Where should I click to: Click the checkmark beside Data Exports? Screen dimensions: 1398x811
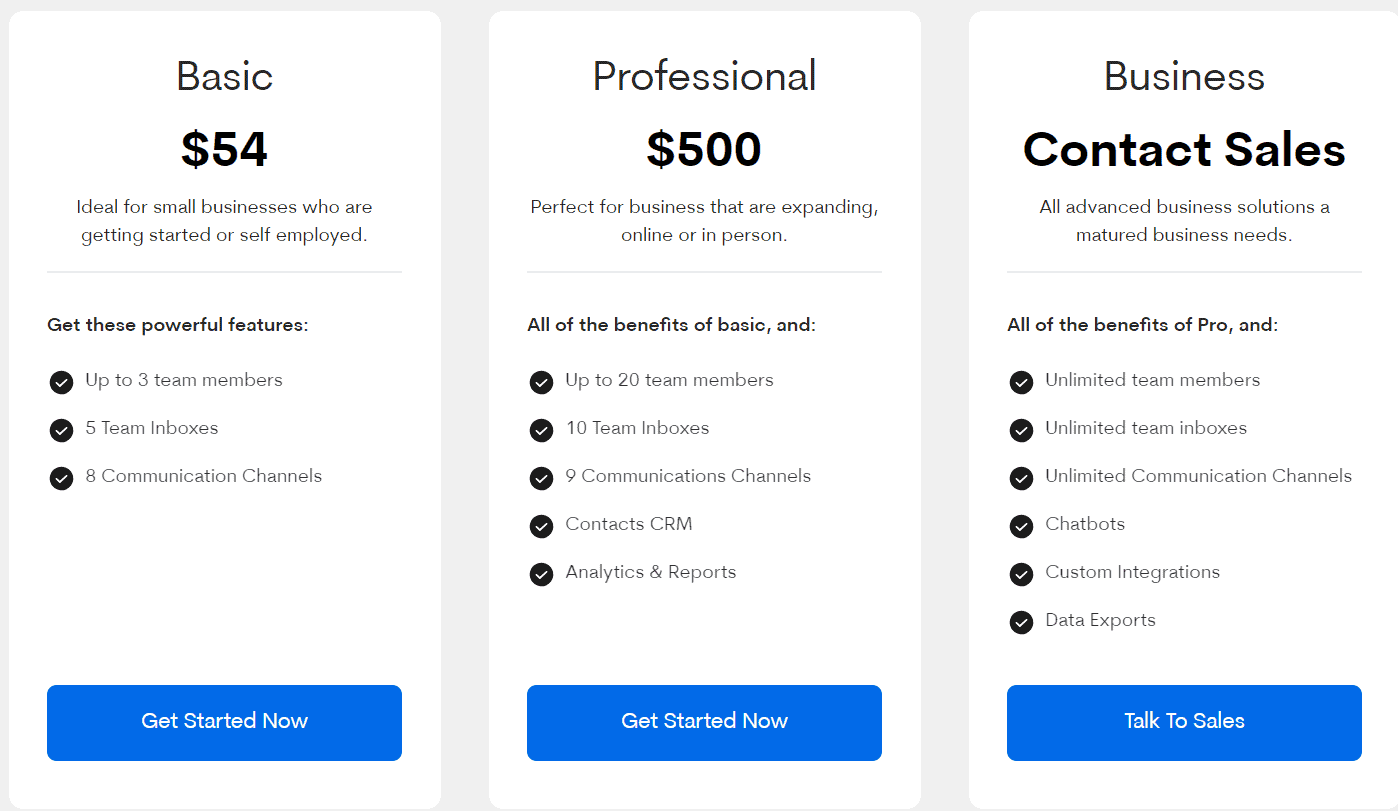click(1021, 622)
